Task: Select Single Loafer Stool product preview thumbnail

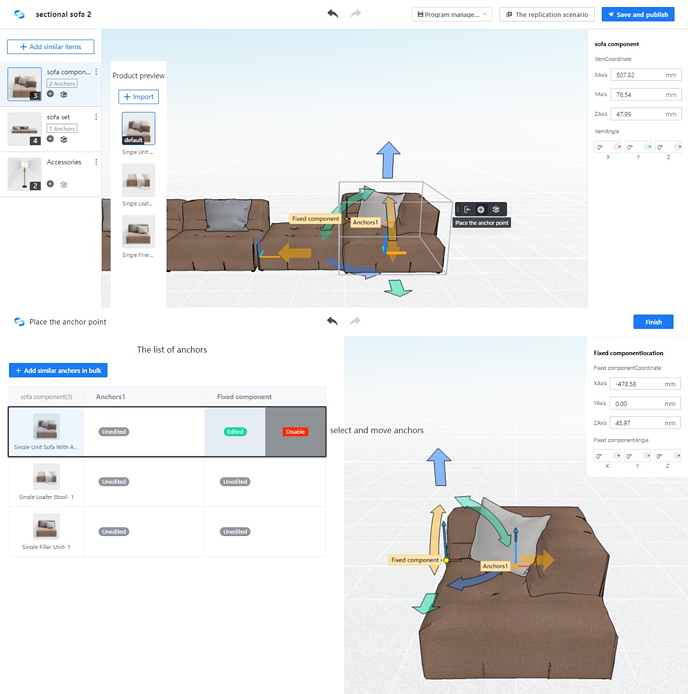Action: click(x=138, y=181)
